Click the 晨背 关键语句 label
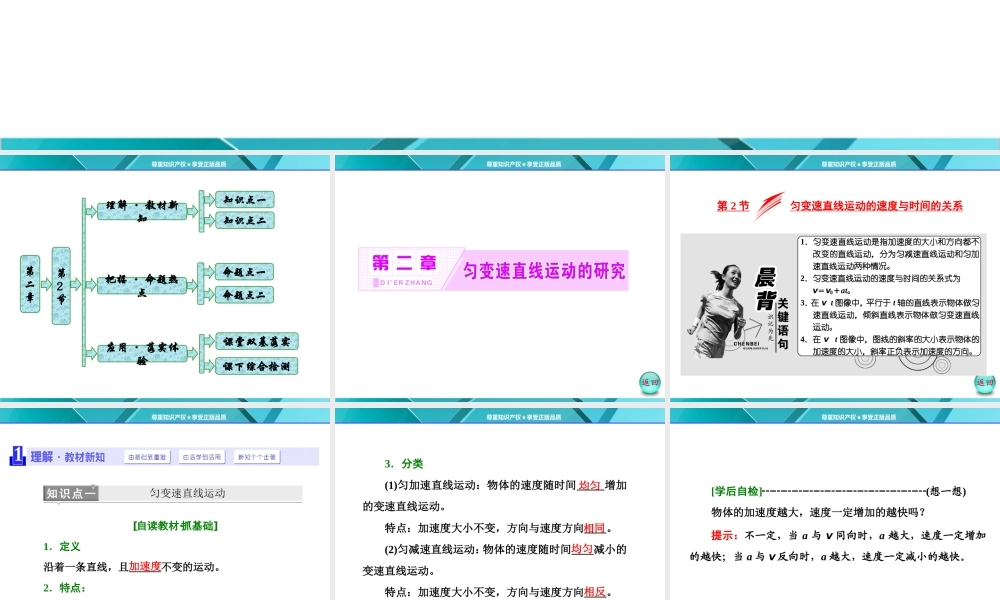The height and width of the screenshot is (600, 1000). 772,309
